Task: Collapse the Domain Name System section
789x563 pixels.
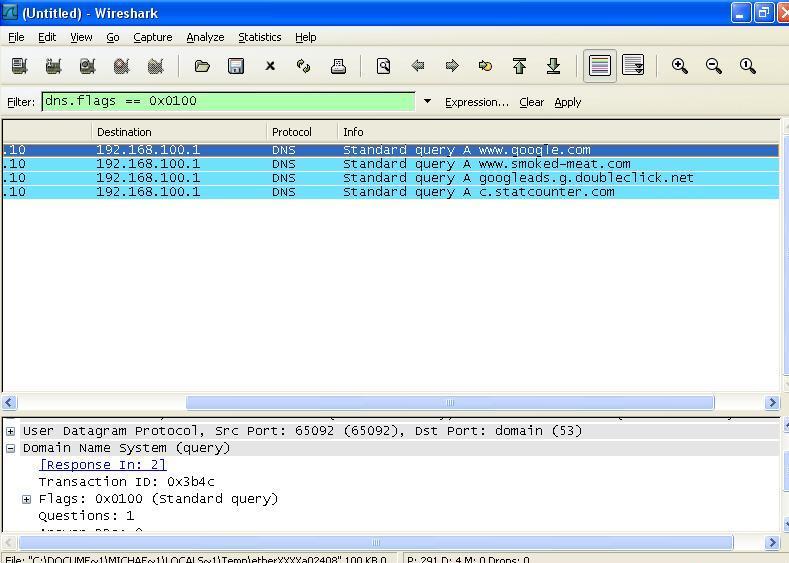Action: pyautogui.click(x=11, y=448)
